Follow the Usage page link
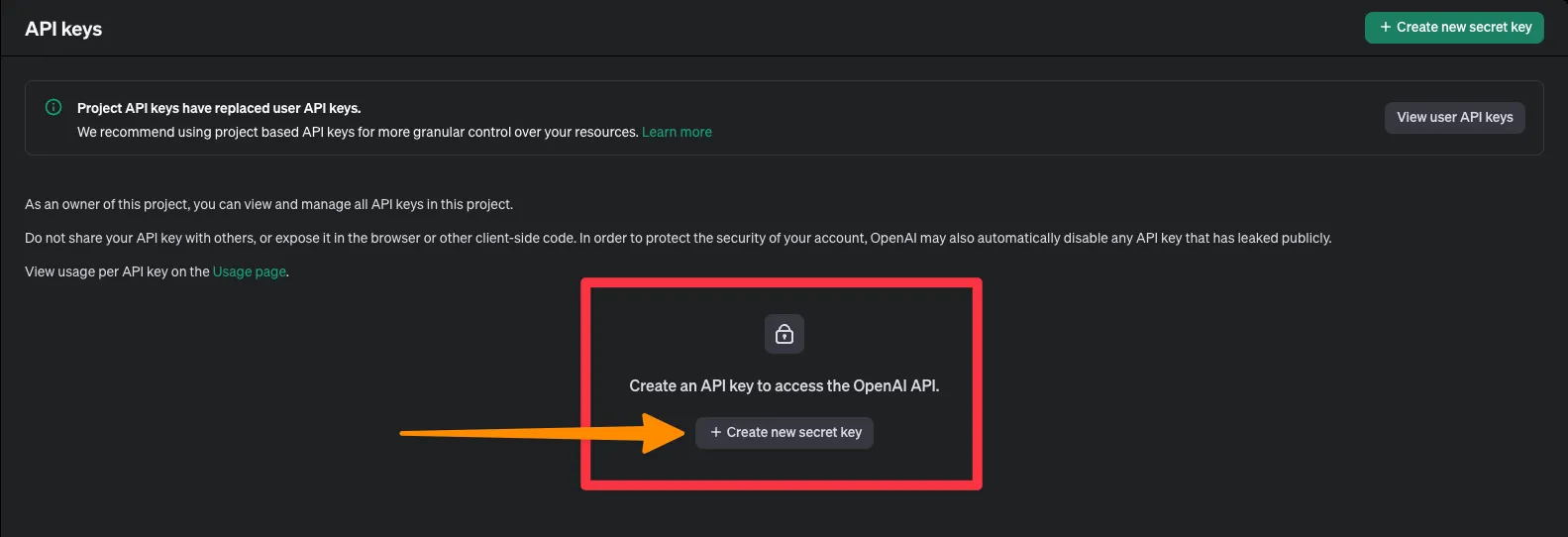Screen dimensions: 1568x537 click(250, 271)
